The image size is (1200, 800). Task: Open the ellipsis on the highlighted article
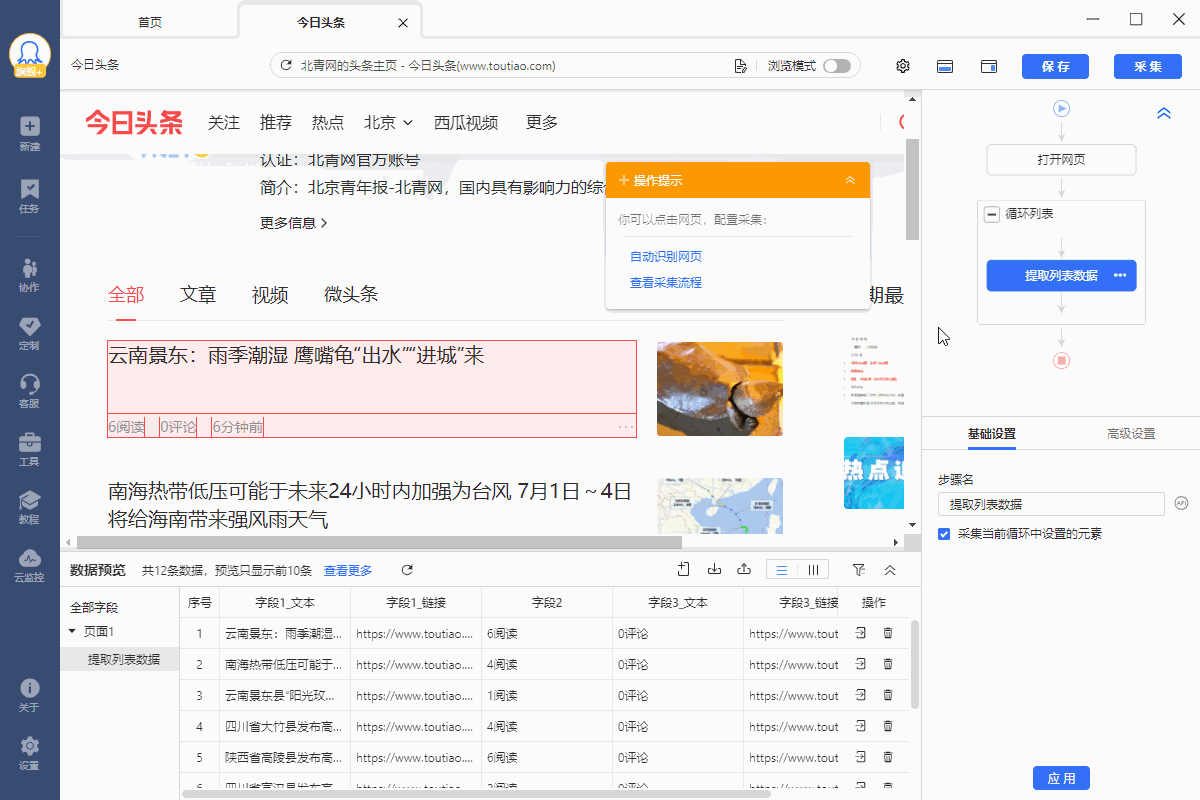tap(626, 427)
